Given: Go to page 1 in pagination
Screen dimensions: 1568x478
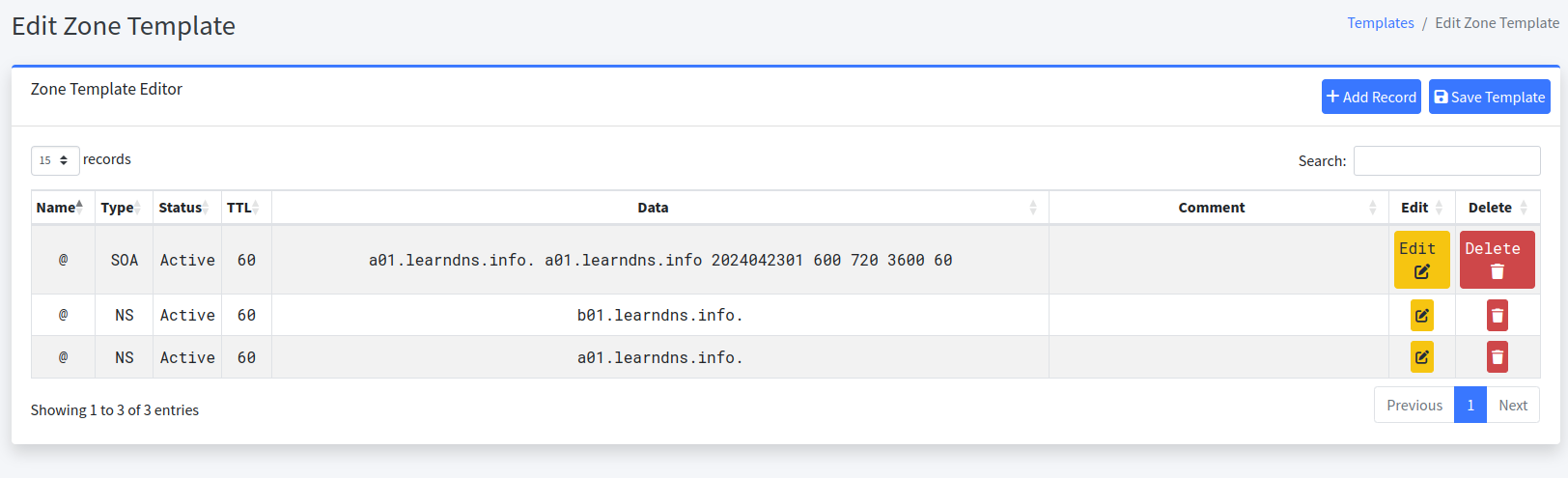Looking at the screenshot, I should point(1470,406).
